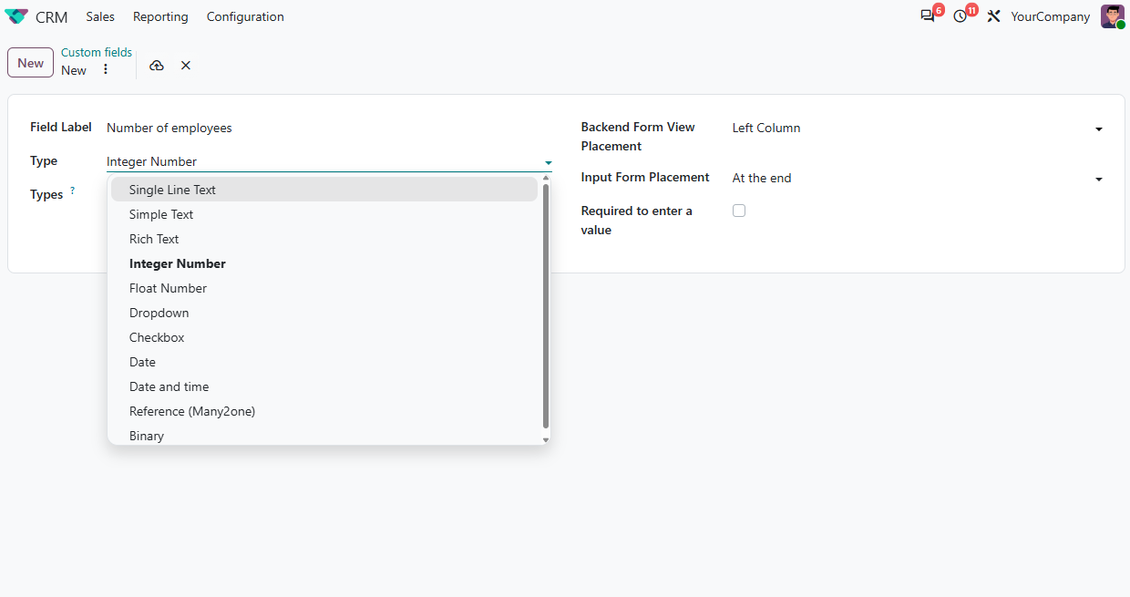Image resolution: width=1130 pixels, height=597 pixels.
Task: Edit the Field Label input
Action: [x=329, y=128]
